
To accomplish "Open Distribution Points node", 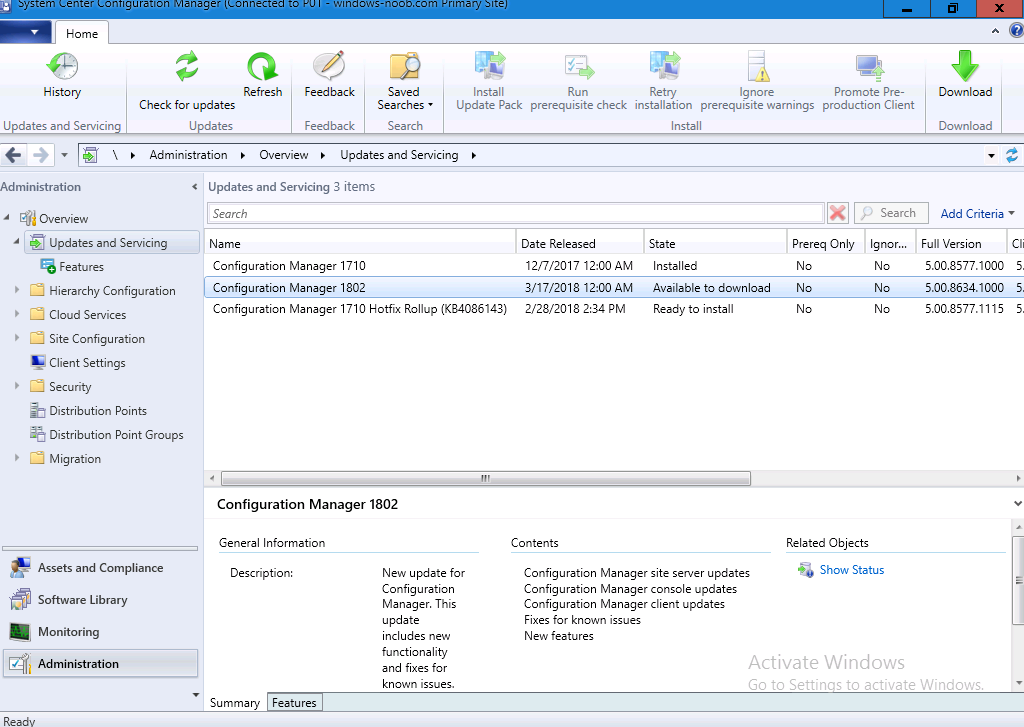I will click(x=97, y=411).
